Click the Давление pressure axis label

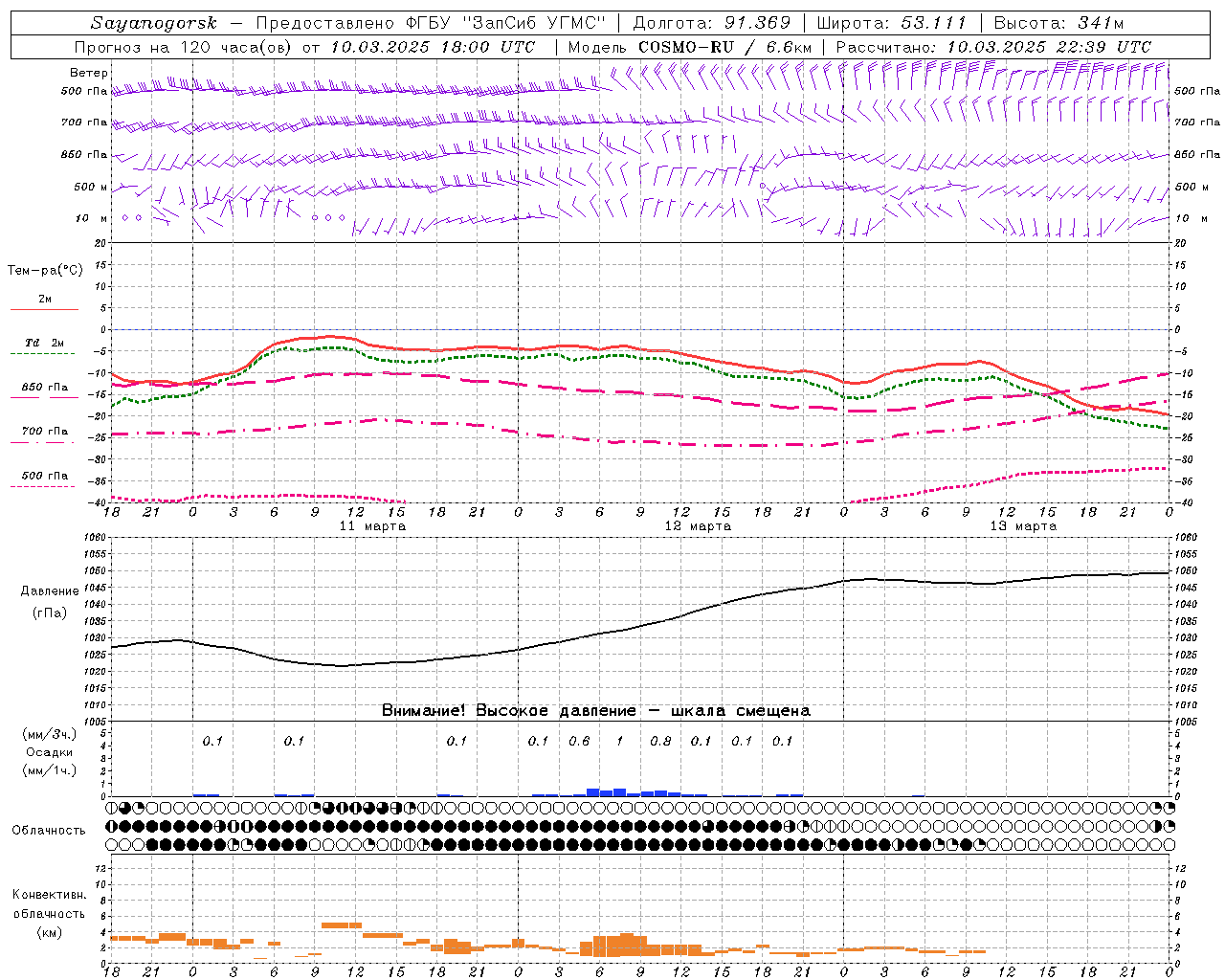coord(50,591)
